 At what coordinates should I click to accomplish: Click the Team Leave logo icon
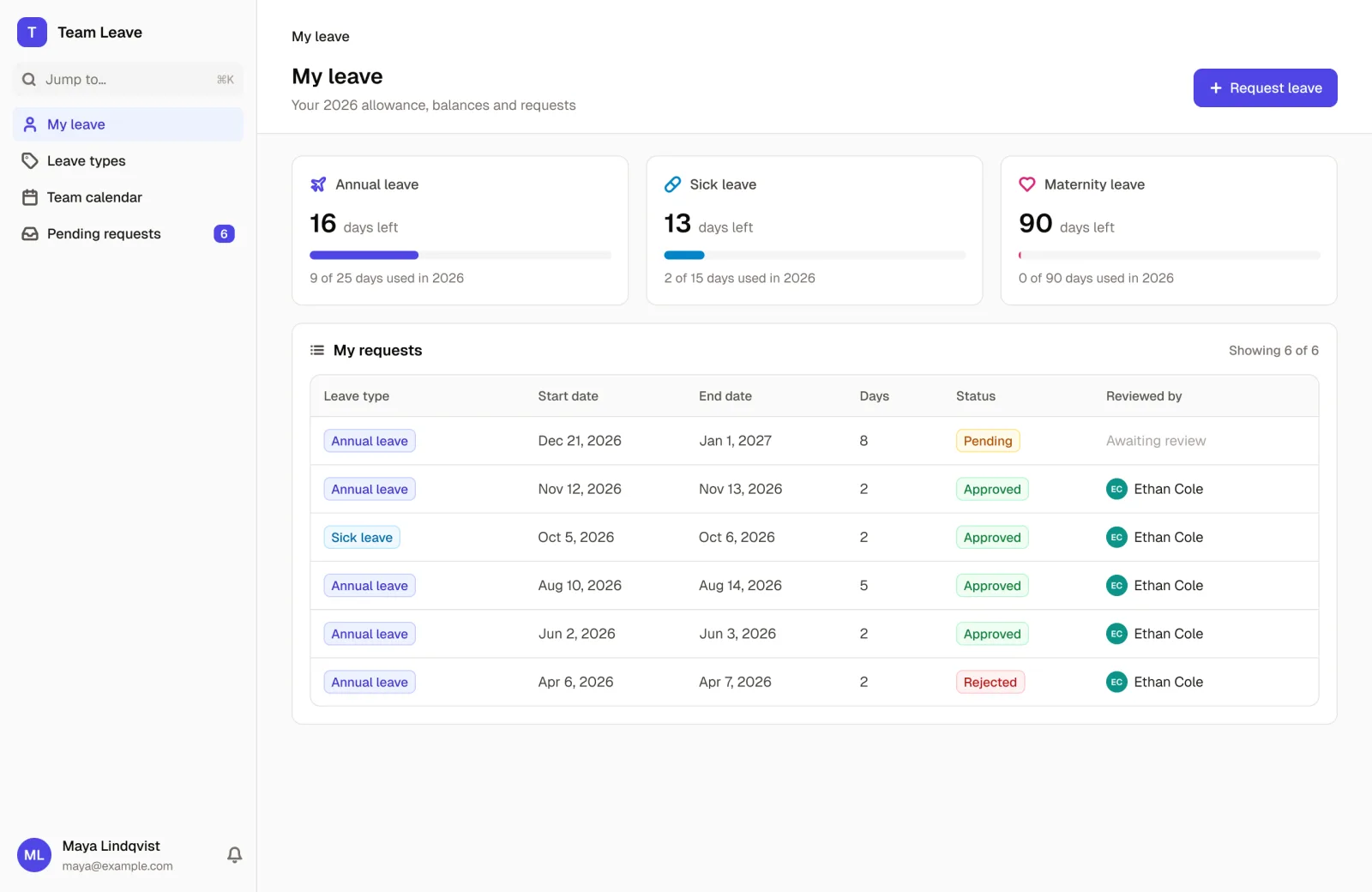pyautogui.click(x=32, y=33)
